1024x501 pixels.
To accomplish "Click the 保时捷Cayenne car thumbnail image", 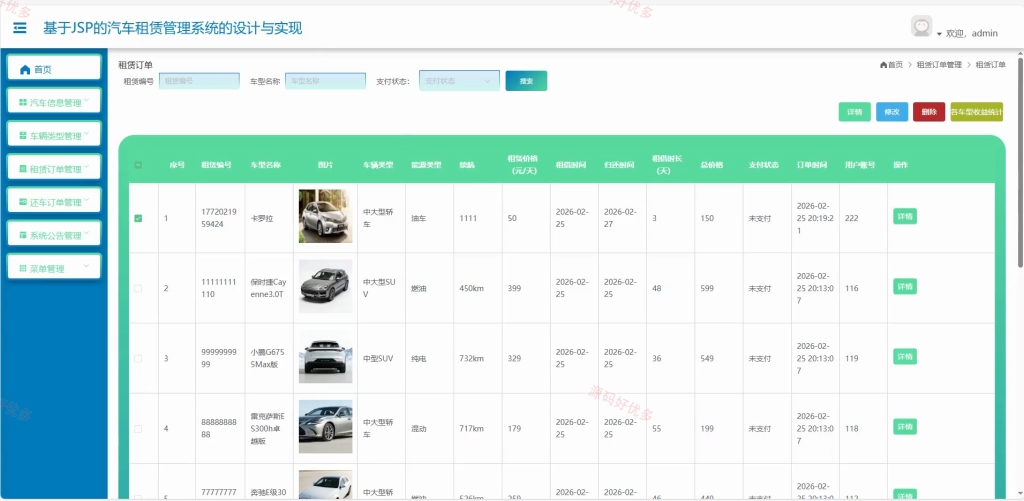I will pos(325,286).
